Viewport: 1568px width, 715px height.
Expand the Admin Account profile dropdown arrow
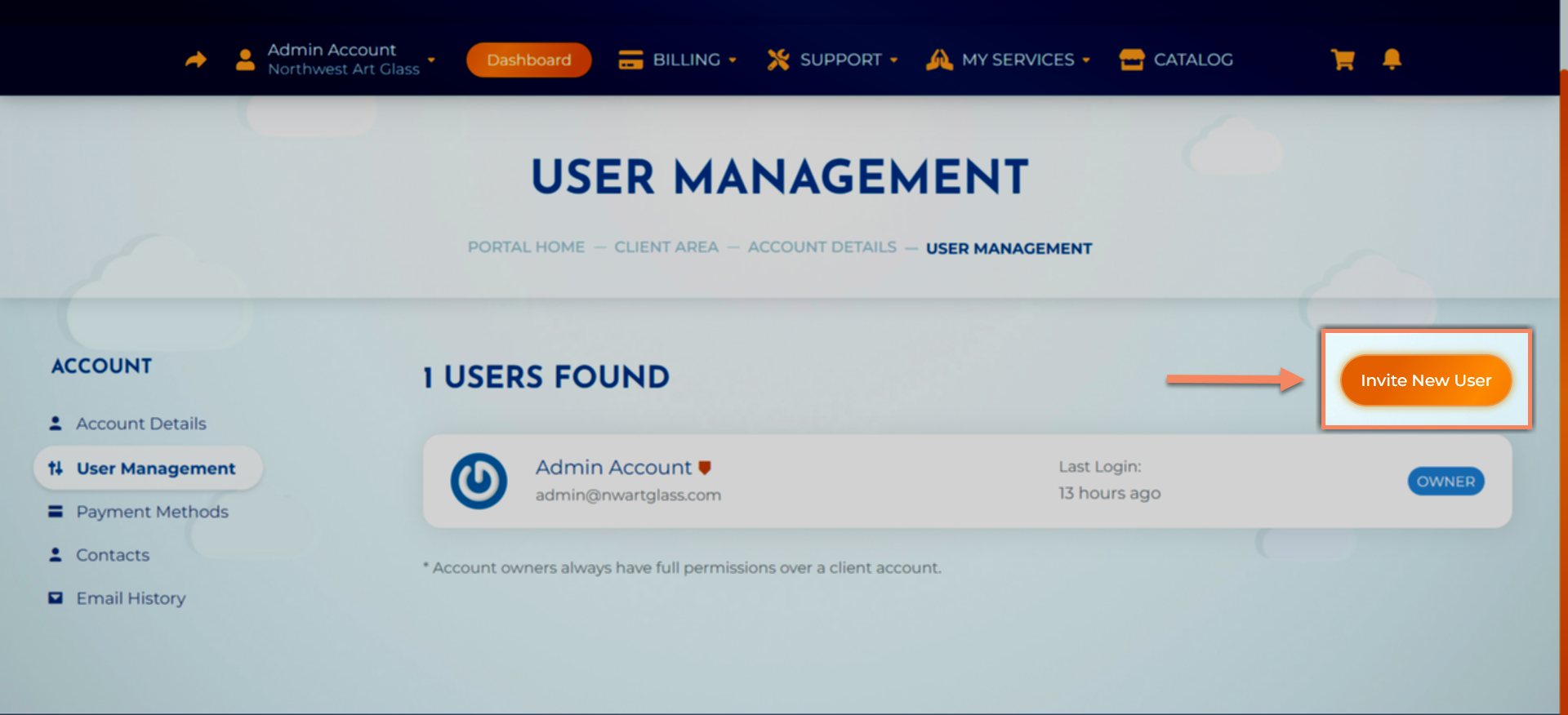[x=431, y=60]
